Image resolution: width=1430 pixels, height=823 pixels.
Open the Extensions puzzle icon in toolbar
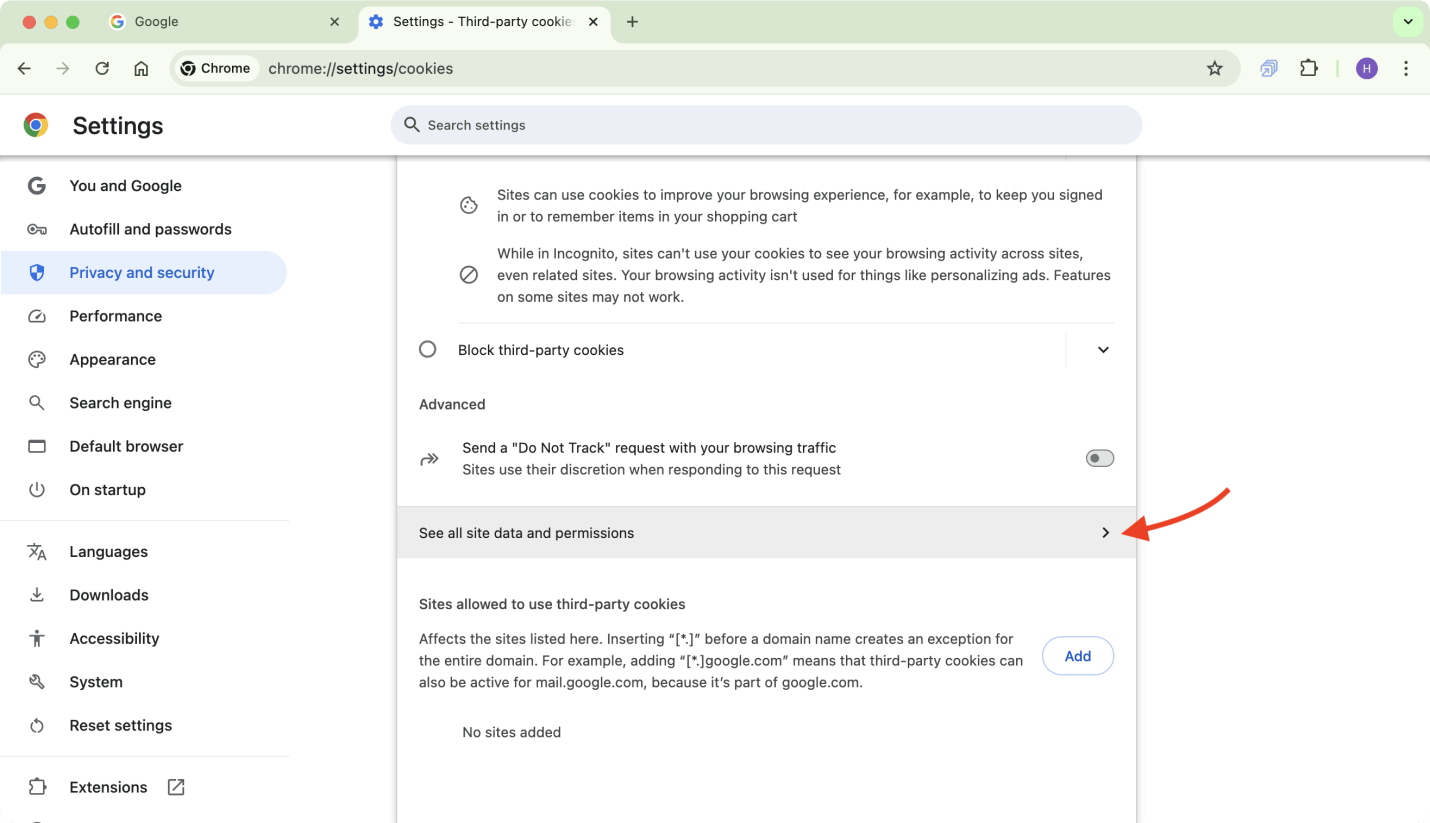coord(1308,69)
